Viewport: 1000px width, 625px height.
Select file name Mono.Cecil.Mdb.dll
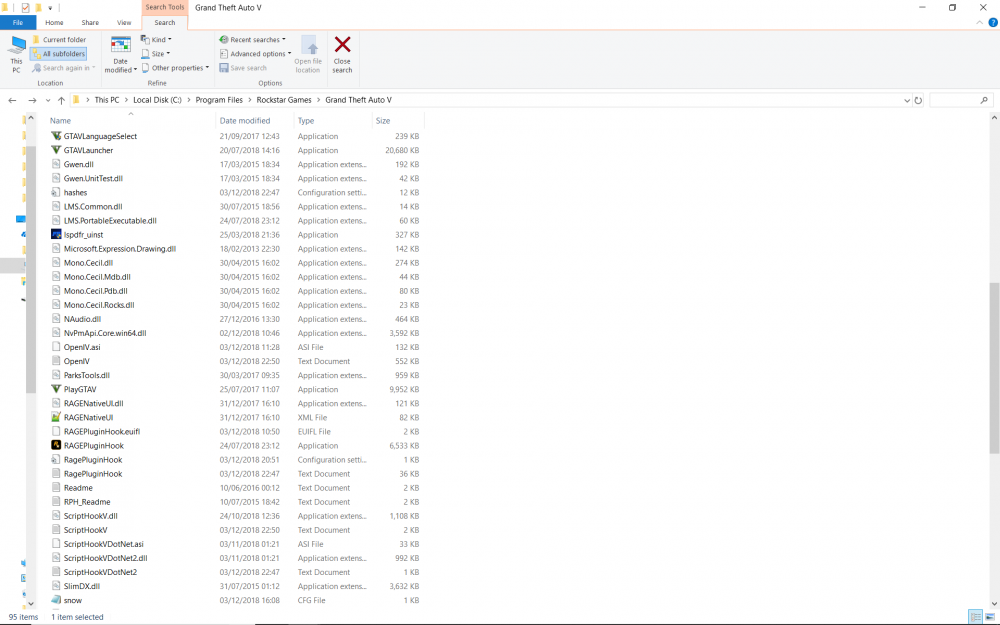coord(97,277)
